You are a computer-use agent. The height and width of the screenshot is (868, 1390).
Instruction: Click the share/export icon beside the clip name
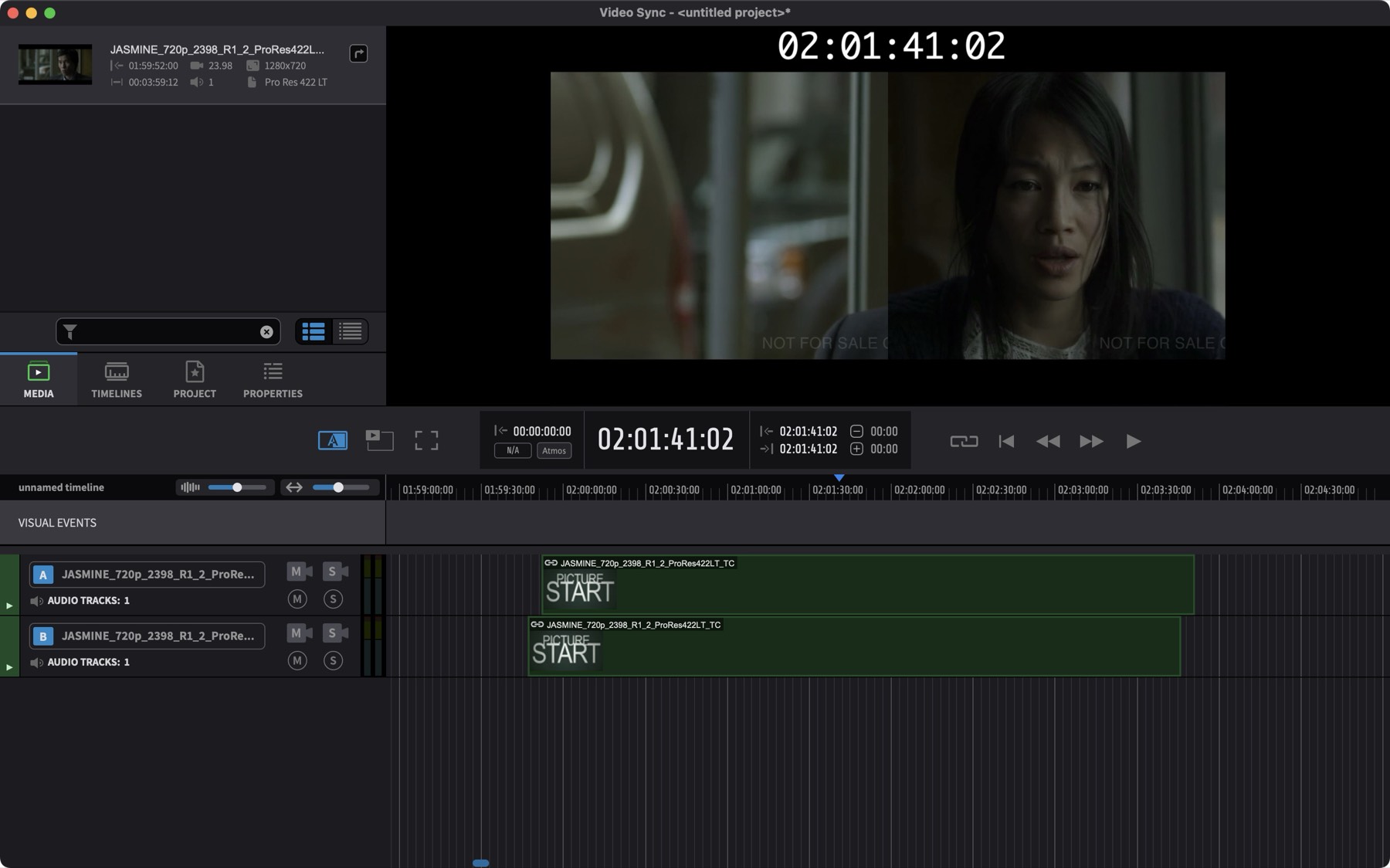(358, 53)
